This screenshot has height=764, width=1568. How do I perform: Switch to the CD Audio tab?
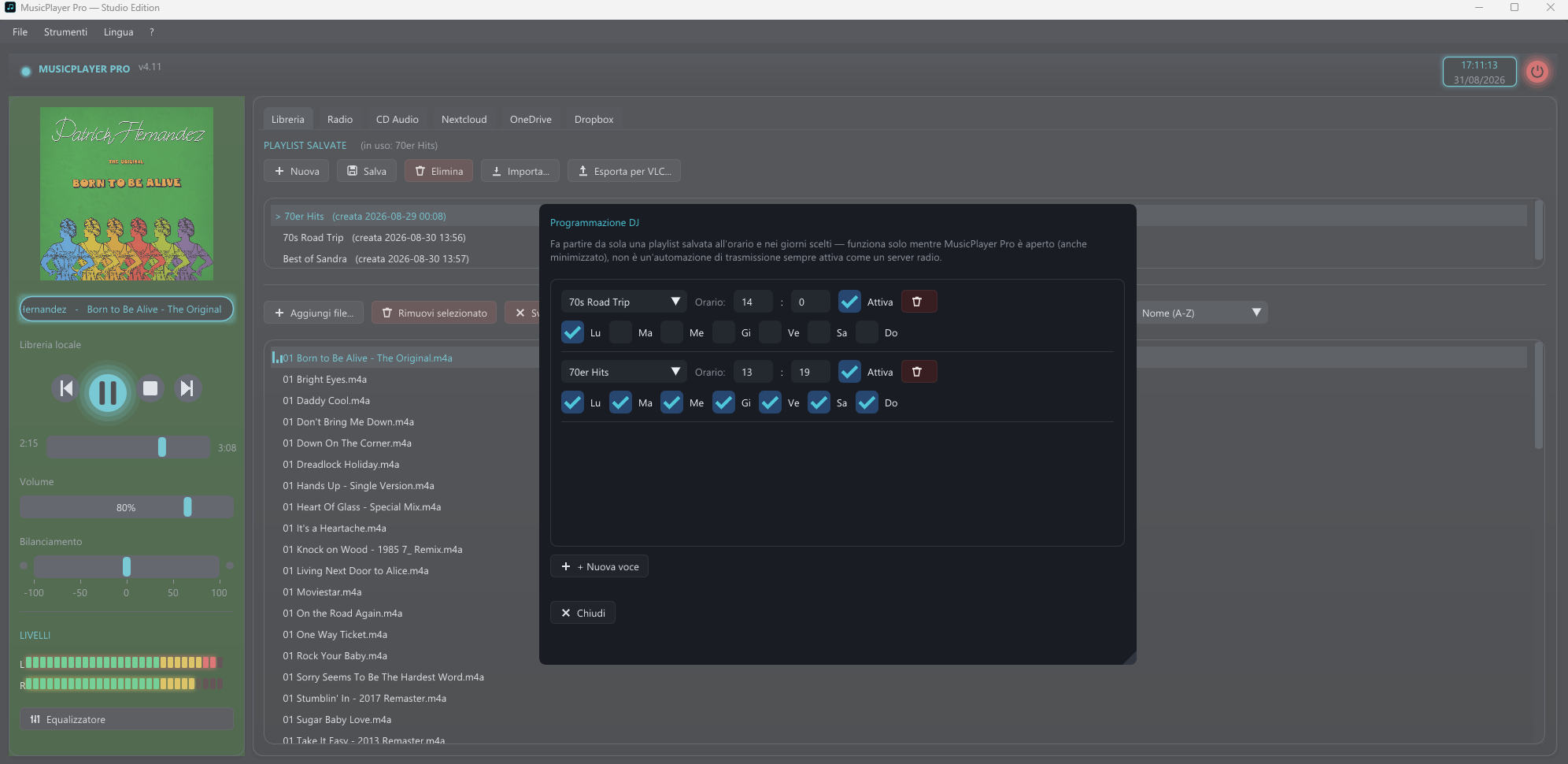click(398, 119)
